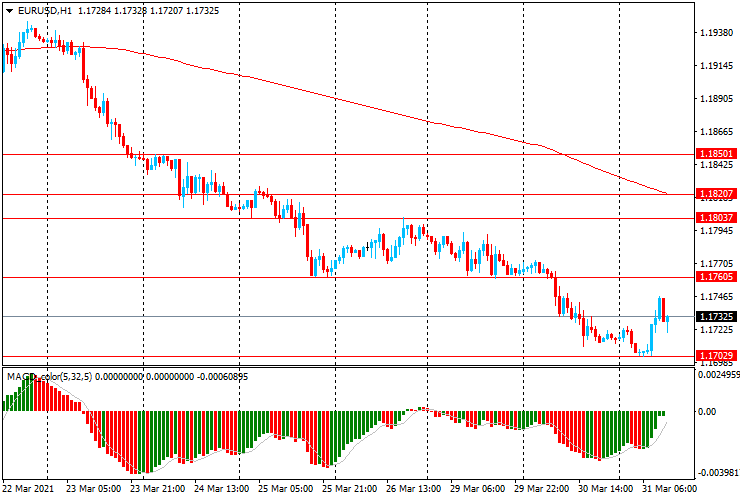The image size is (740, 500).
Task: Click the 29 Mar 22:00 time label
Action: 542,488
